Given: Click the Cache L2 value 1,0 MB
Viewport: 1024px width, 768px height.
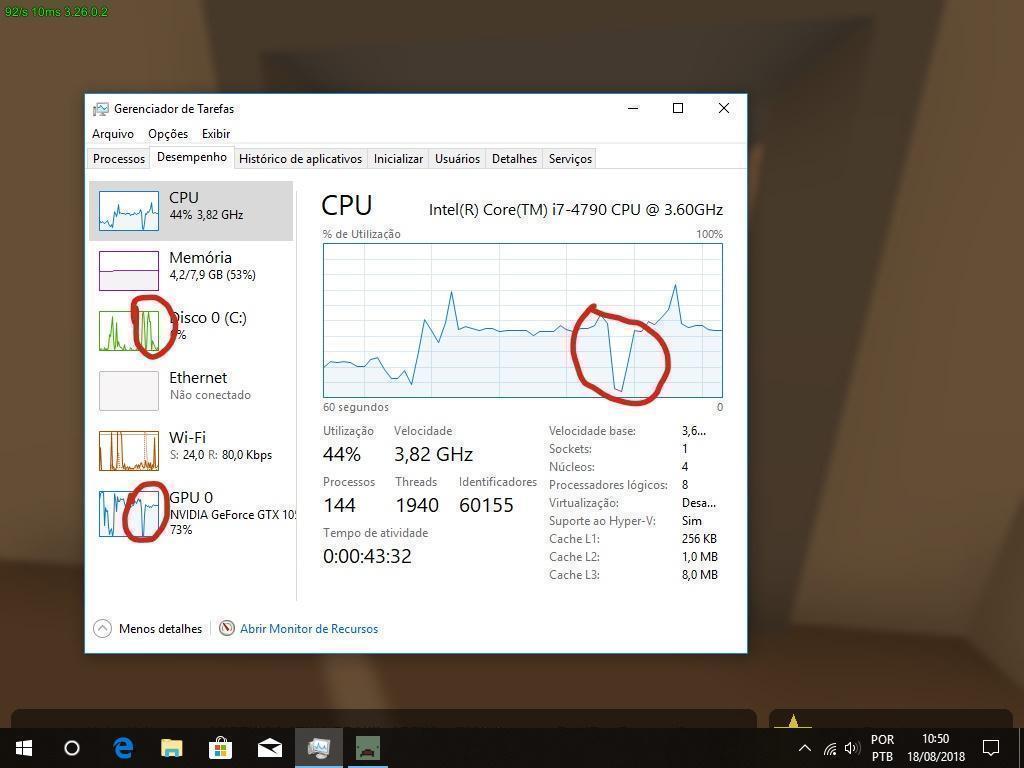Looking at the screenshot, I should 699,557.
